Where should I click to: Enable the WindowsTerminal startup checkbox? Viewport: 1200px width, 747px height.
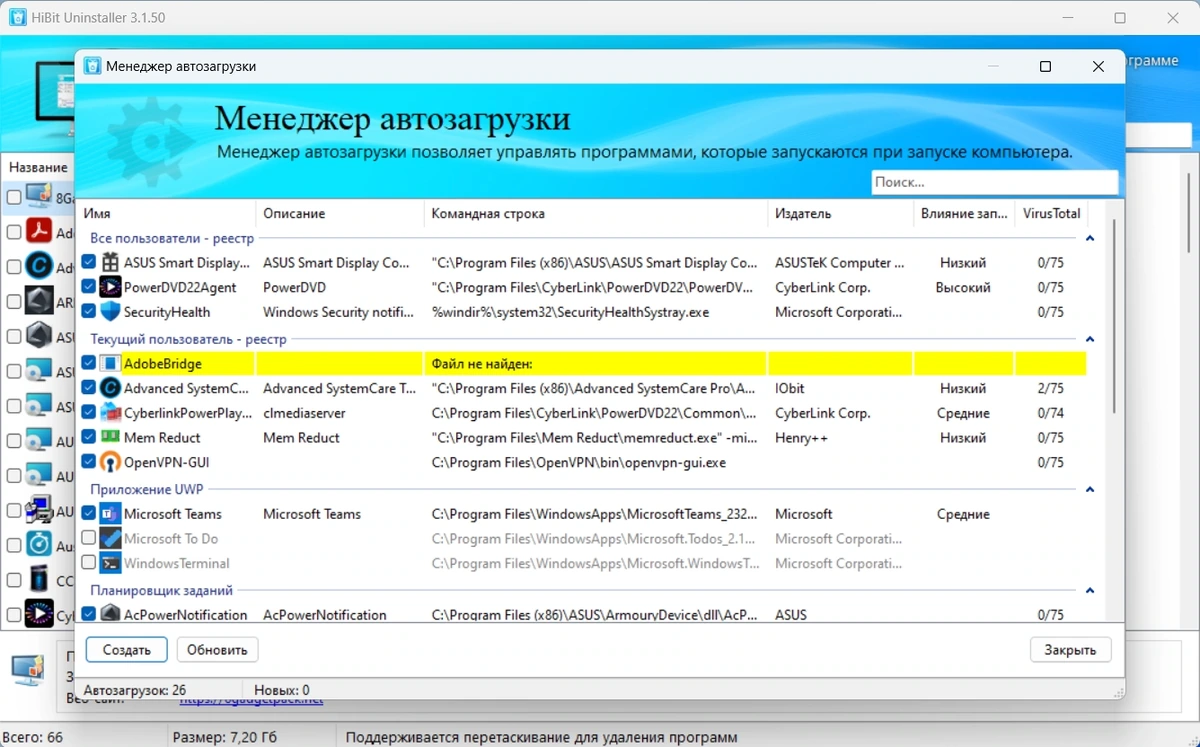coord(89,563)
